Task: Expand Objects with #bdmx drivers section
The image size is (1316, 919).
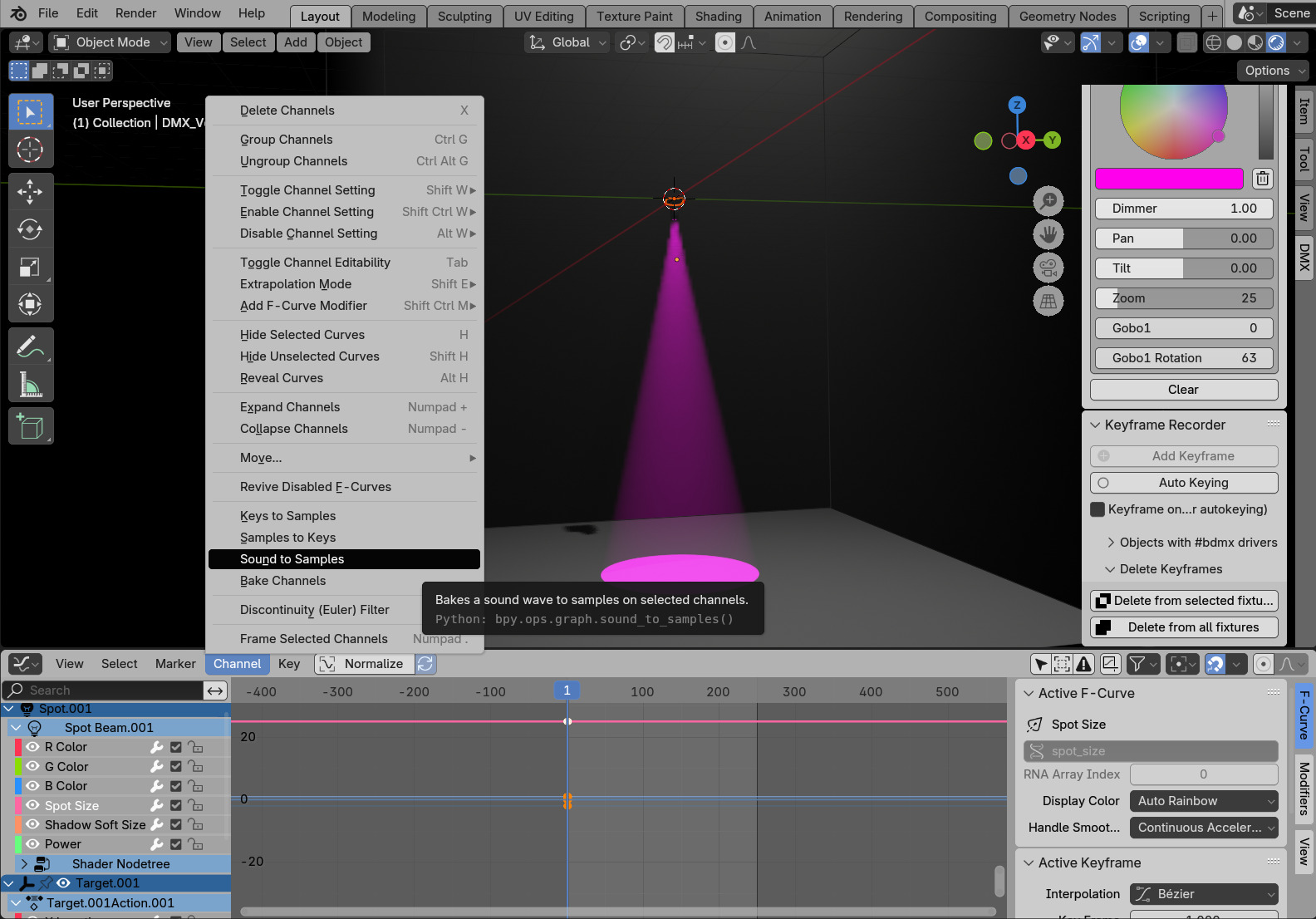Action: [1111, 543]
